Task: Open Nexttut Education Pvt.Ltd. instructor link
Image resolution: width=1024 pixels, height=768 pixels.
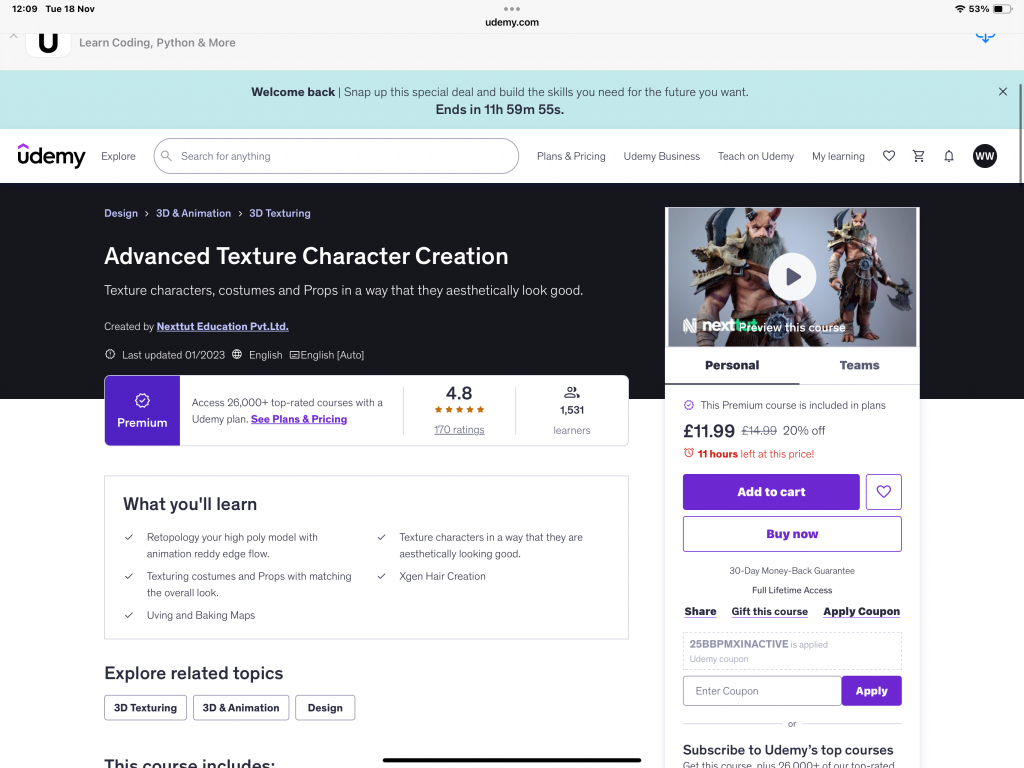Action: pyautogui.click(x=222, y=327)
